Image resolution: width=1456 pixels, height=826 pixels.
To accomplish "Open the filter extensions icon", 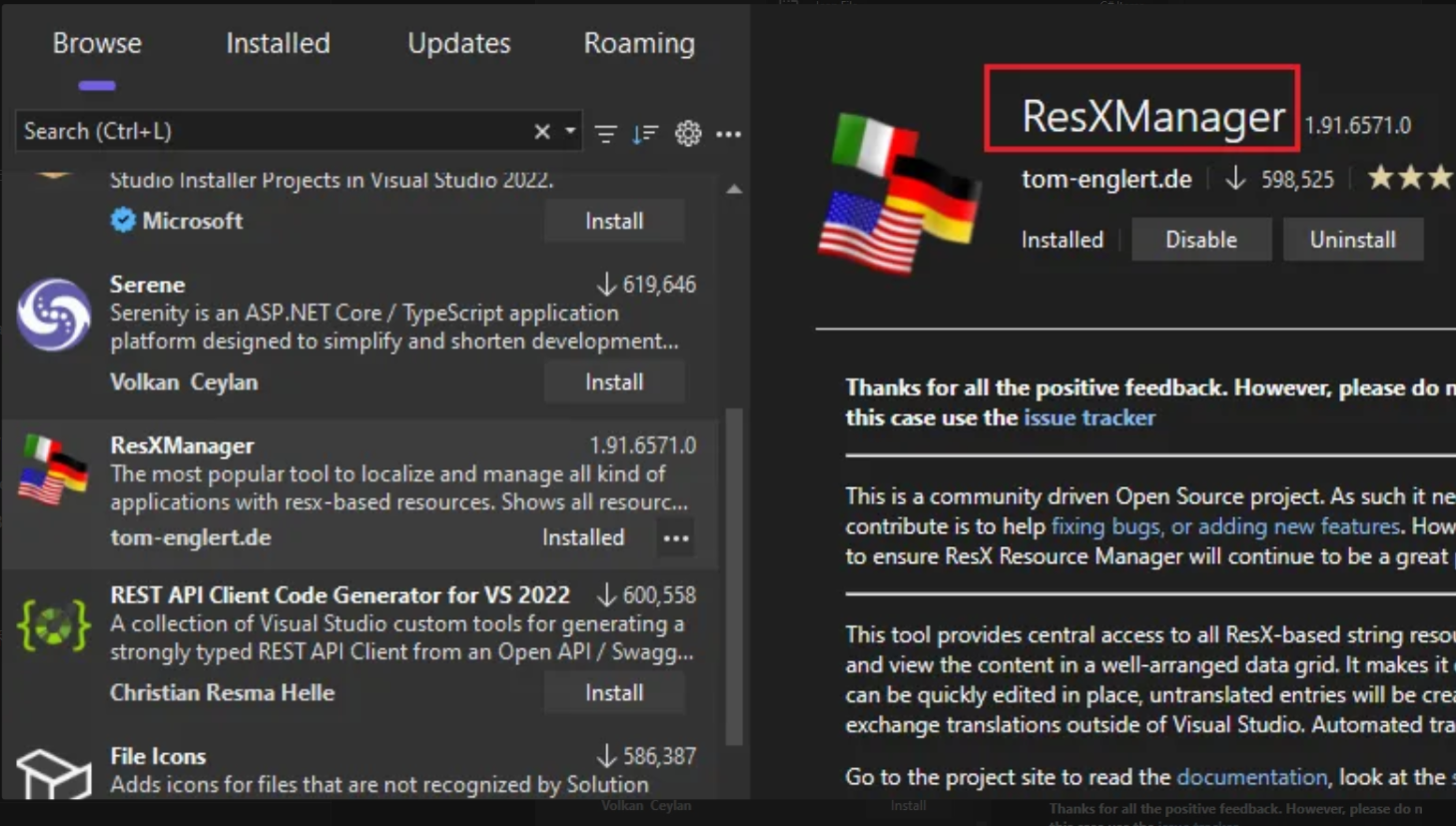I will (x=605, y=133).
